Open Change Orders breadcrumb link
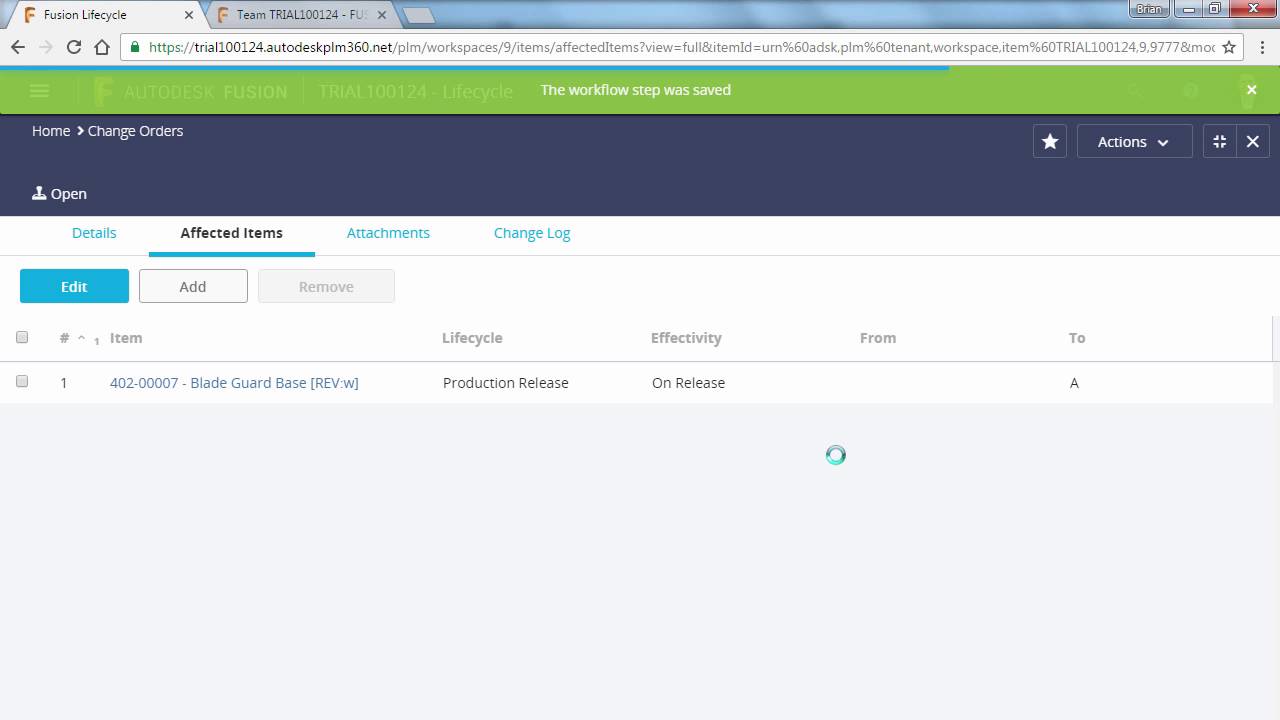Image resolution: width=1280 pixels, height=720 pixels. tap(135, 131)
